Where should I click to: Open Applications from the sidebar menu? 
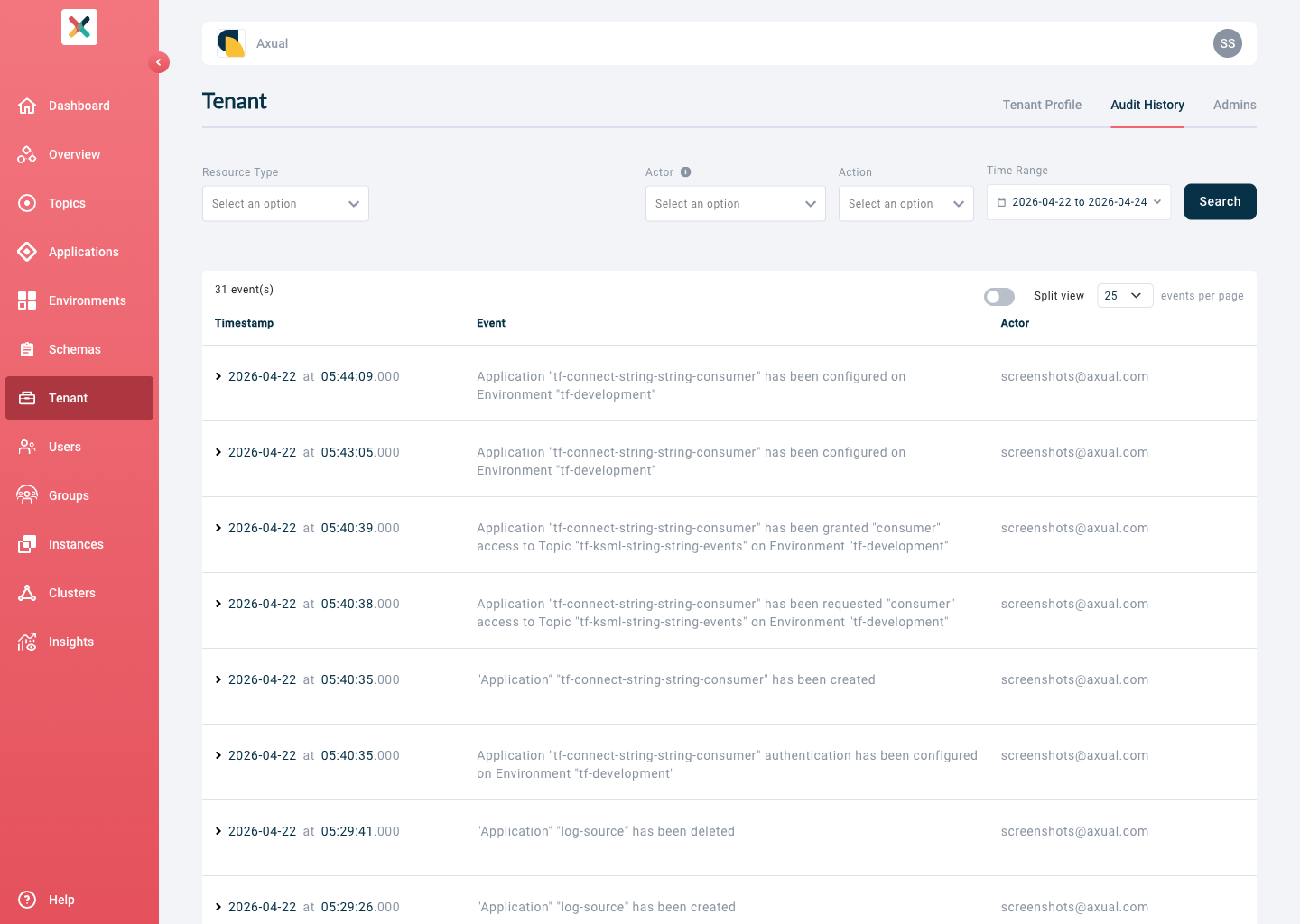tap(79, 252)
